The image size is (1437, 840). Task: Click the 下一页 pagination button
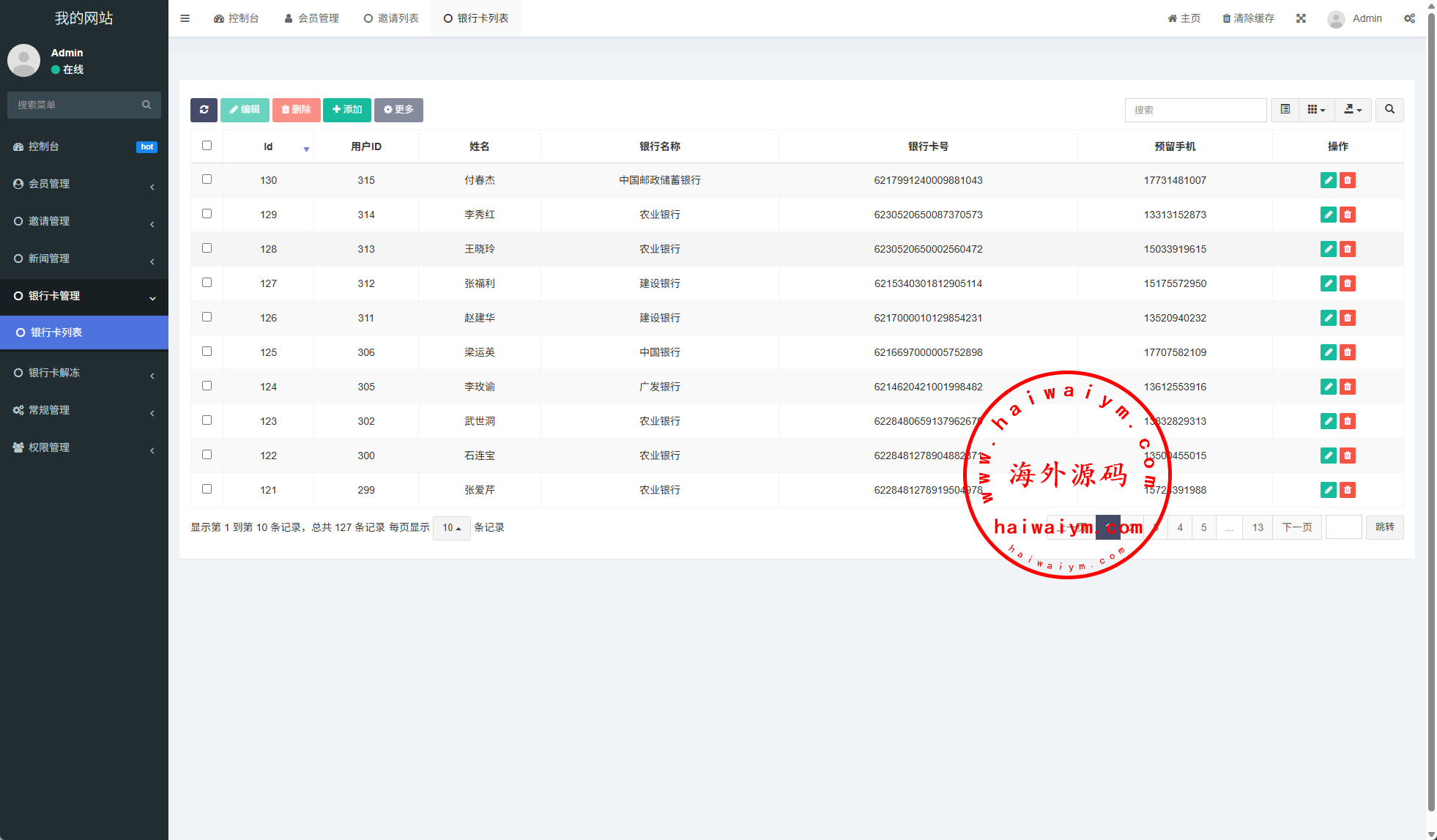click(1296, 527)
